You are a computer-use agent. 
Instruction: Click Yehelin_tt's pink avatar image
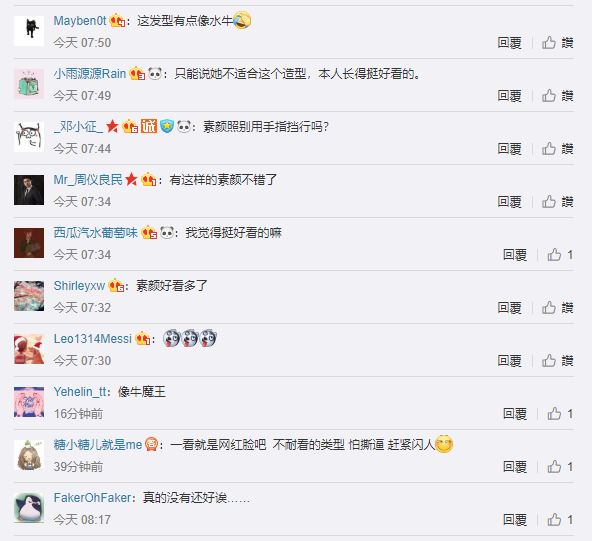pyautogui.click(x=29, y=402)
